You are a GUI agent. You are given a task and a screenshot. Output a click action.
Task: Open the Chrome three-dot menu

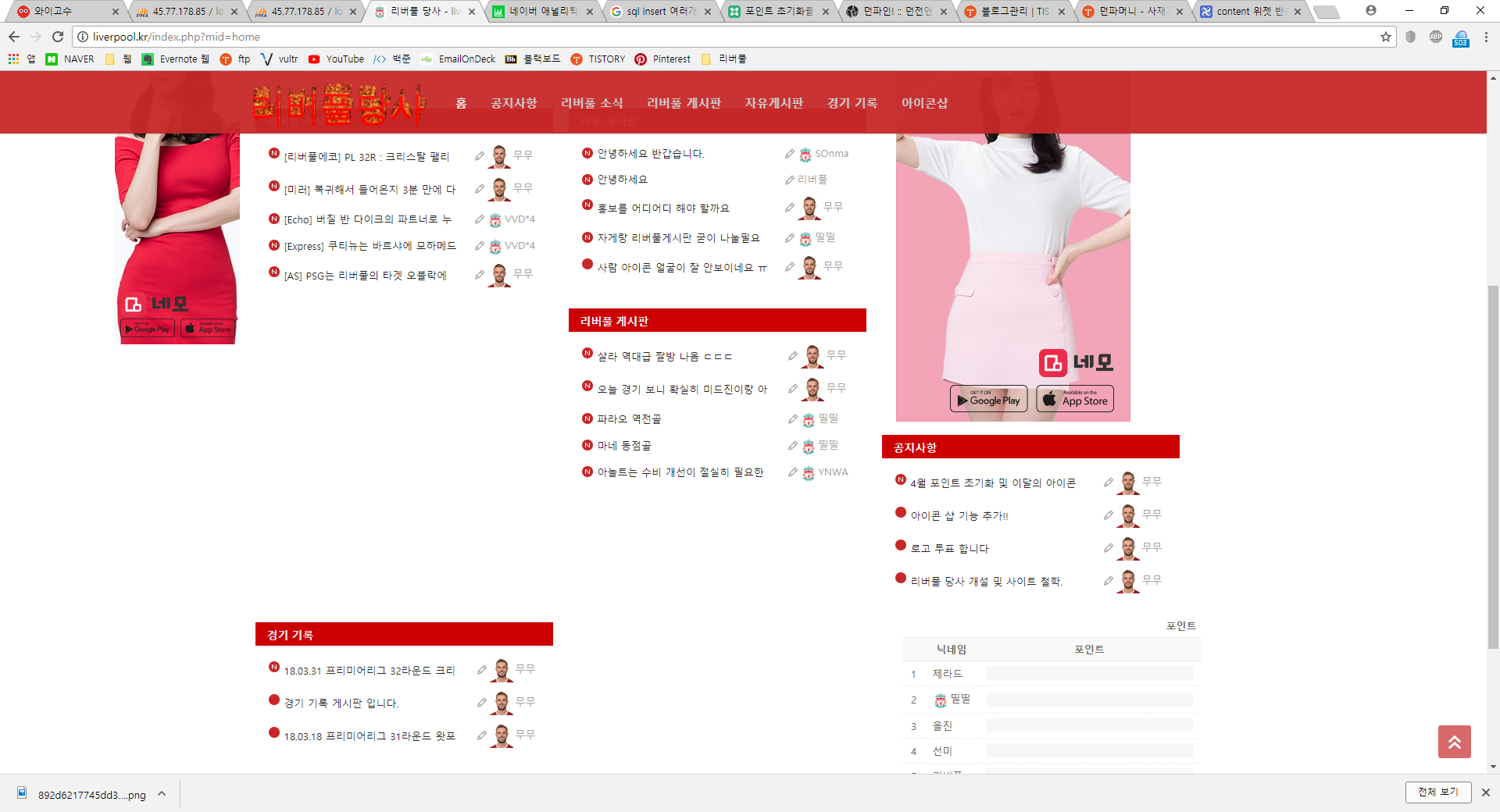(1486, 37)
